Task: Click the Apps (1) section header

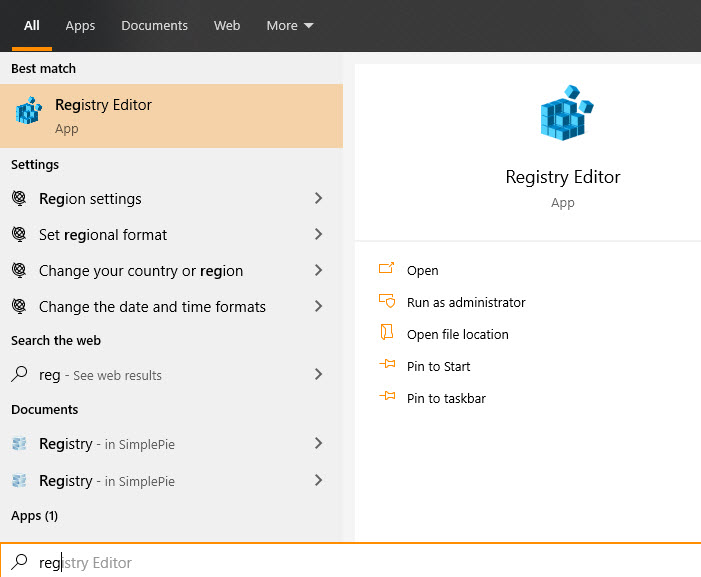Action: point(34,516)
